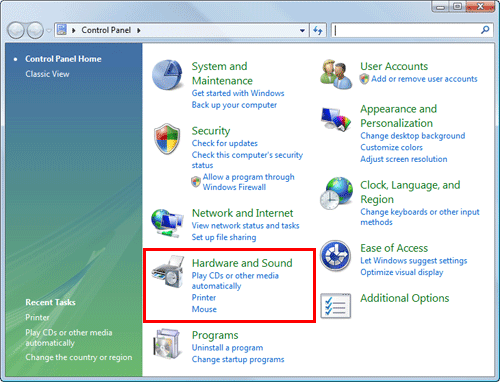Click the Security shield icon
Screen dimensions: 500x382
167,139
